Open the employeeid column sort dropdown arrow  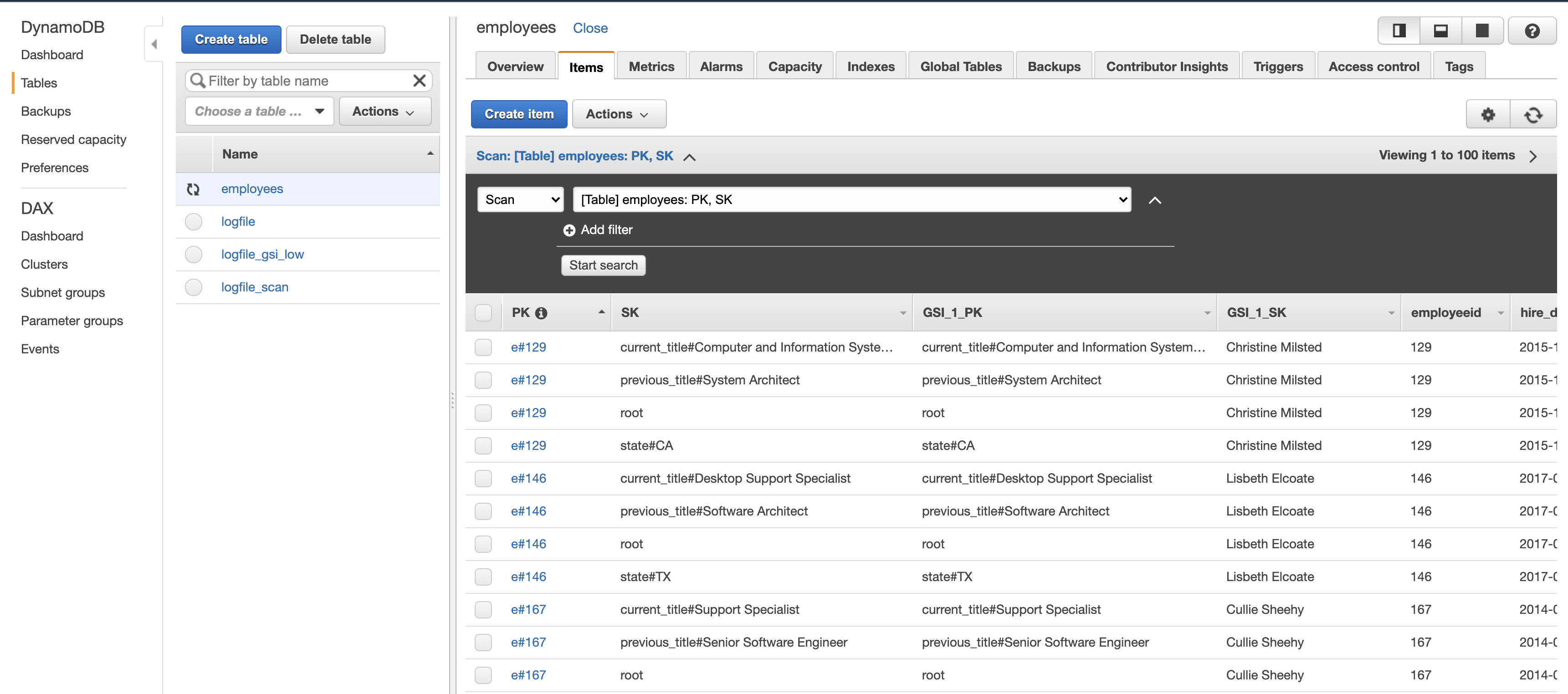pos(1501,313)
